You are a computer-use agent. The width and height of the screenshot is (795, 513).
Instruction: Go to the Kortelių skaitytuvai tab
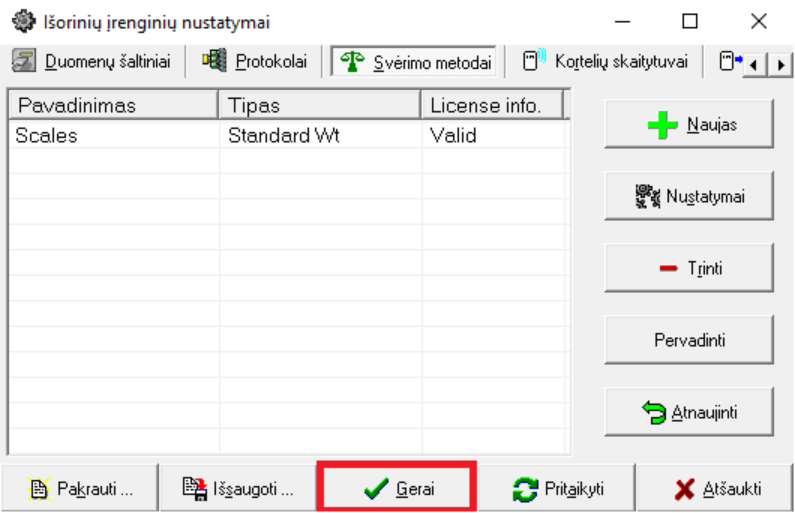tap(606, 62)
